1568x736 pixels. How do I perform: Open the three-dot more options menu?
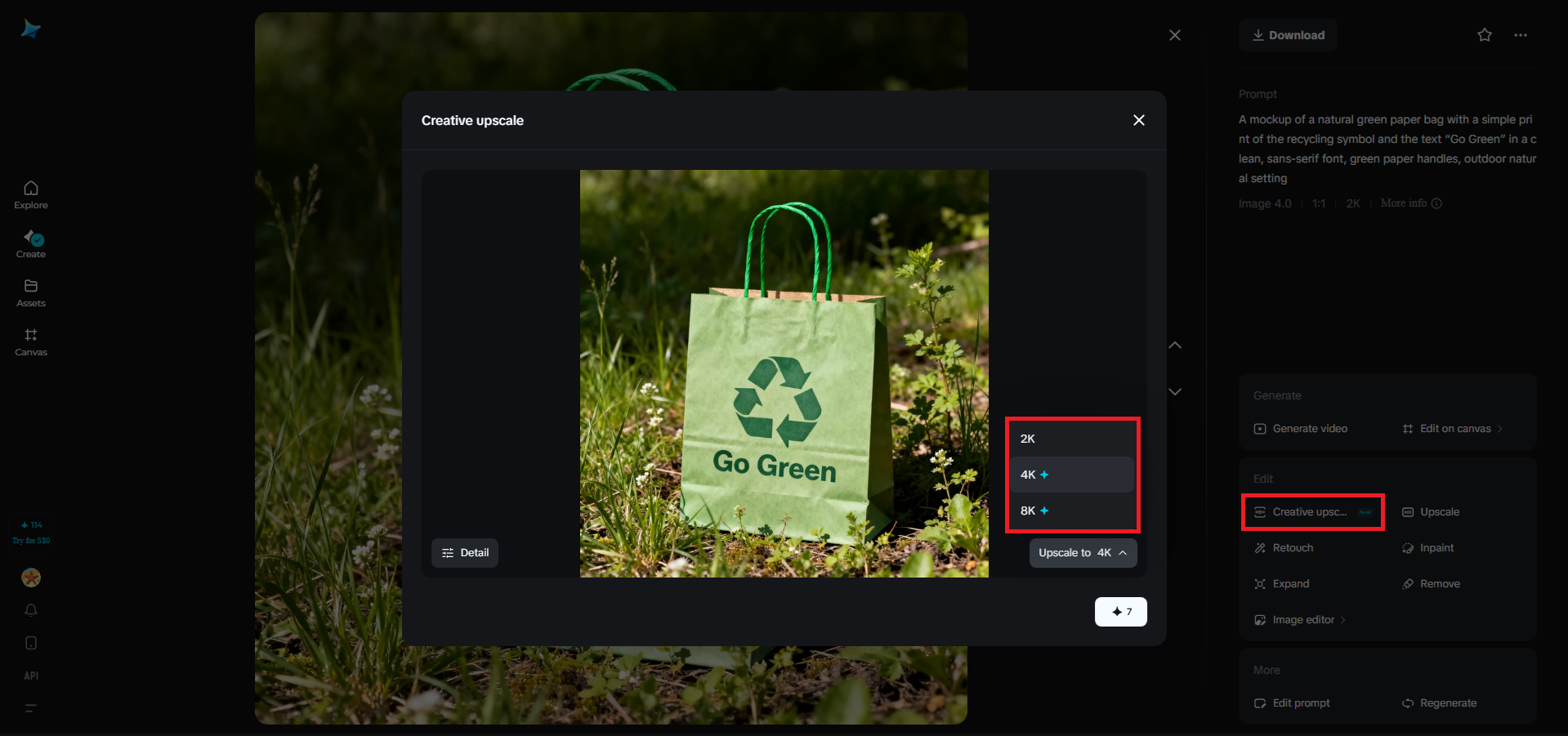tap(1521, 35)
